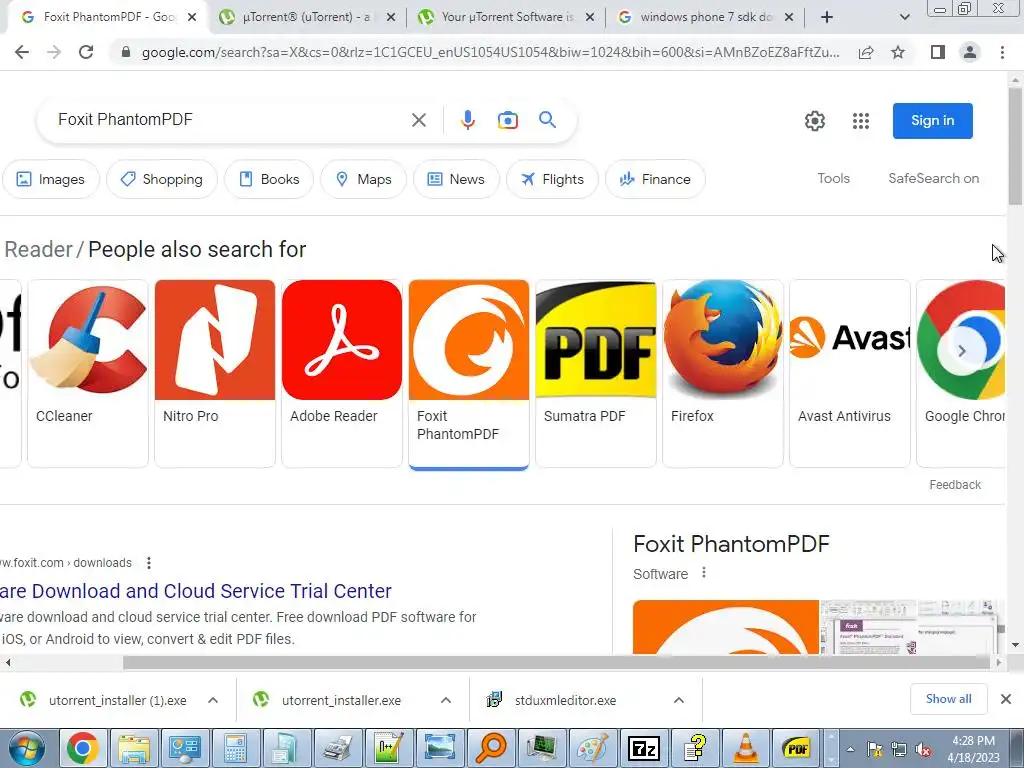Open the Windows Start menu
The height and width of the screenshot is (768, 1024).
coord(26,748)
